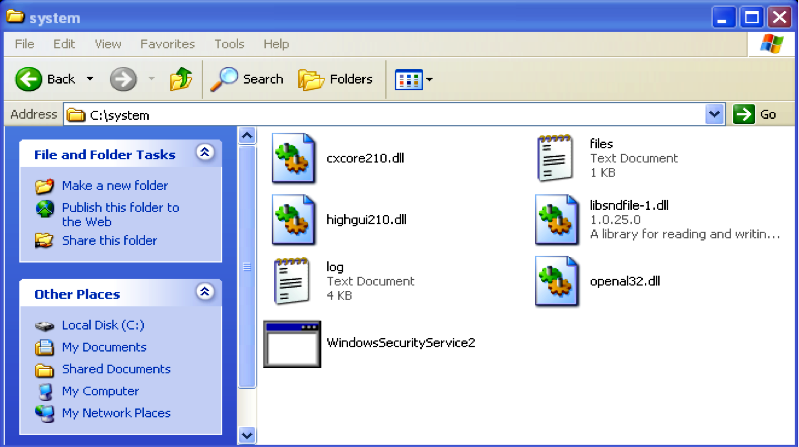The height and width of the screenshot is (447, 799).
Task: Click the Make a new folder icon
Action: coord(44,186)
